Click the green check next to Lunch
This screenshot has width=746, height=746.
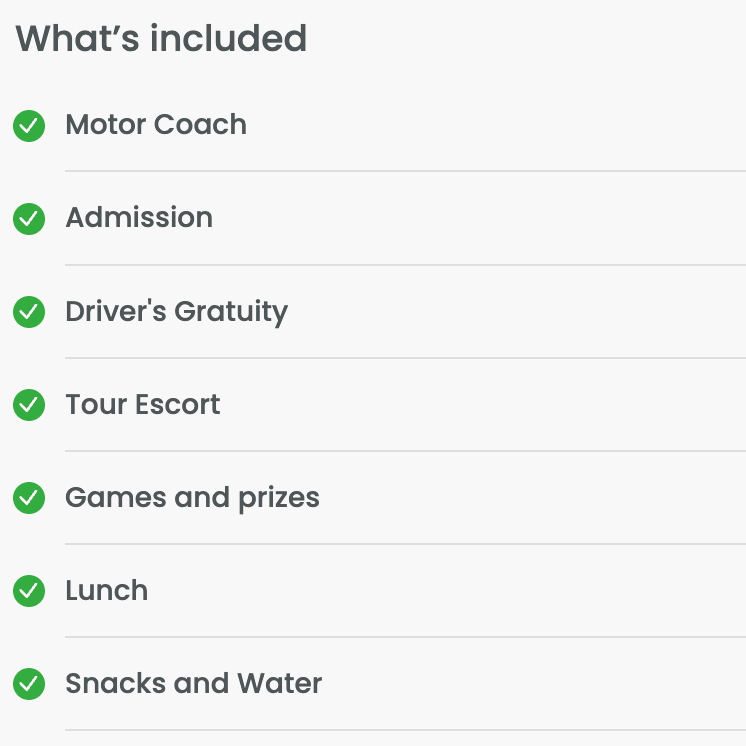29,591
